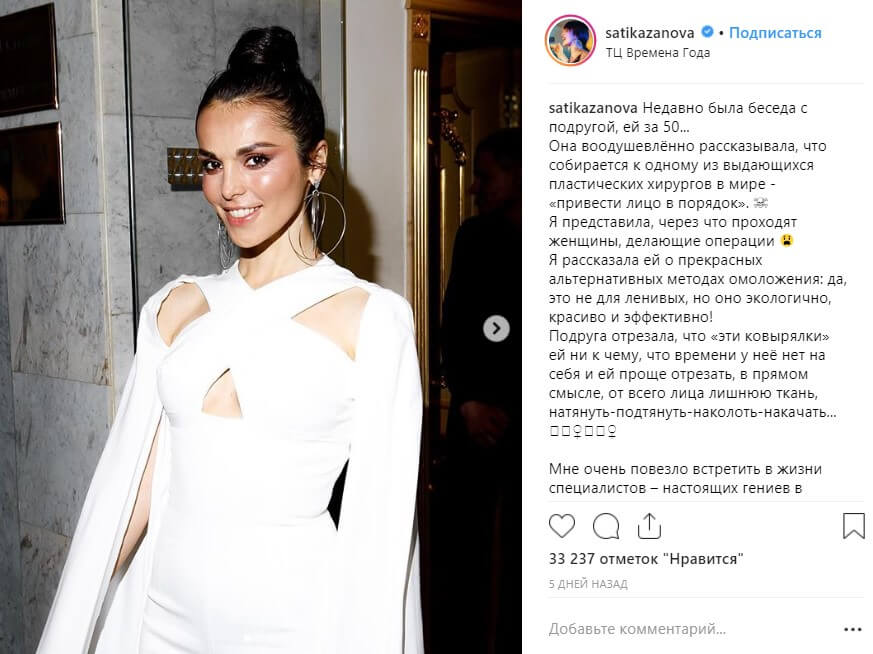Image resolution: width=873 pixels, height=654 pixels.
Task: Open comments via speech bubble icon
Action: (x=606, y=526)
